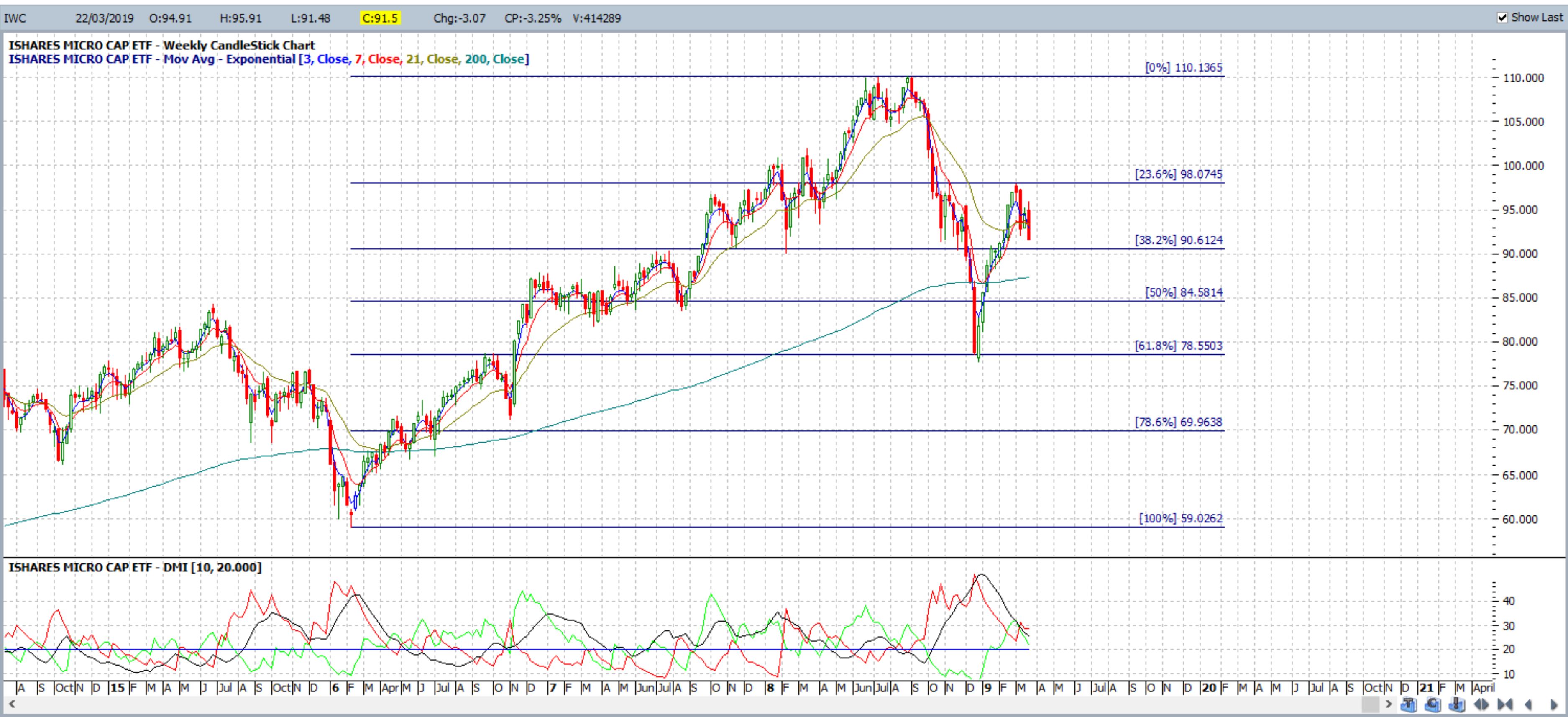Click the 110.000 price axis label

tap(1524, 78)
